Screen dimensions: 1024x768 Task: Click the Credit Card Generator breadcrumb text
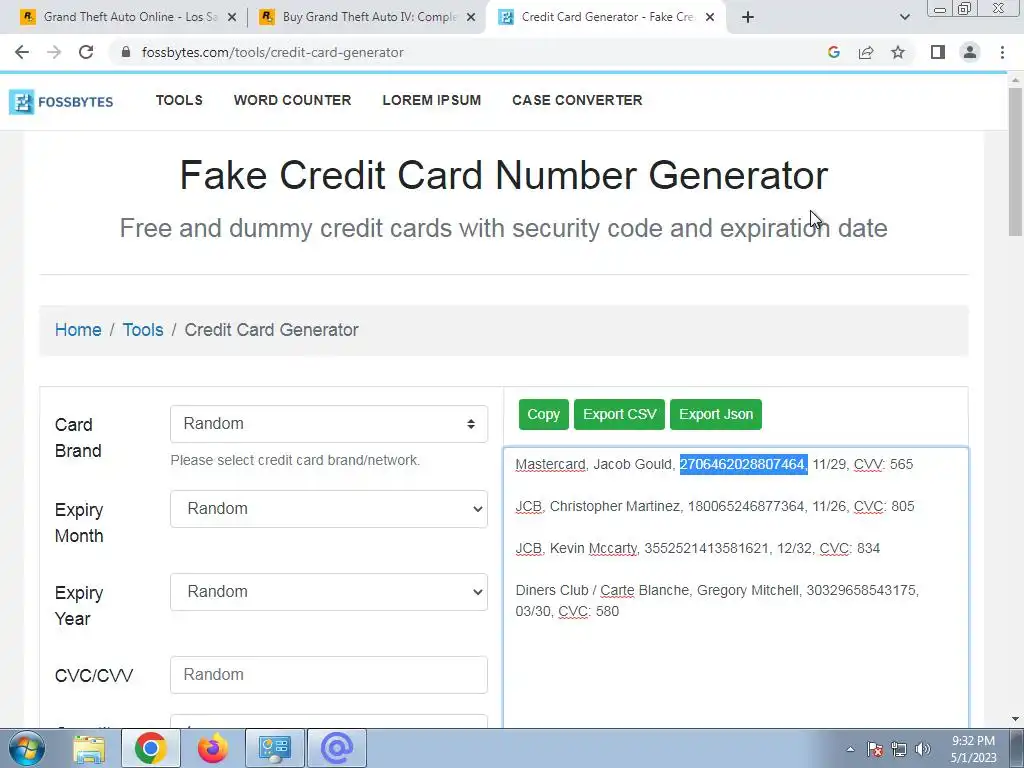coord(272,330)
